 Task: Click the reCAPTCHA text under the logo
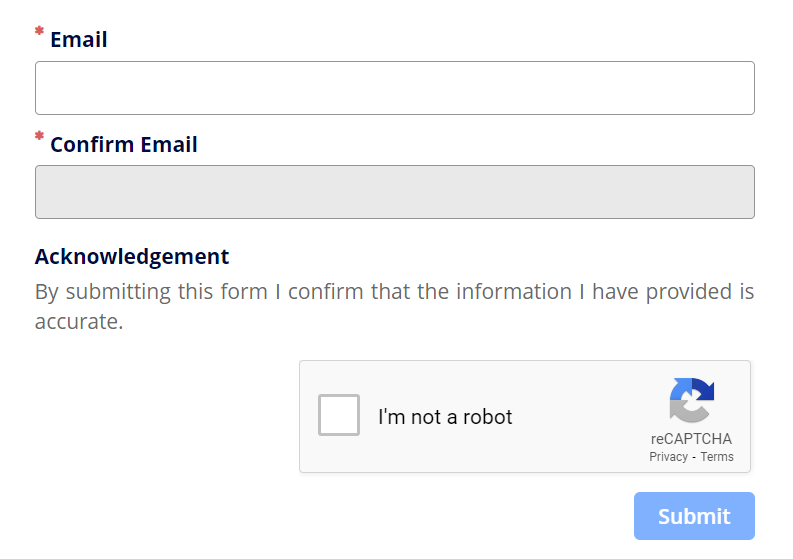[x=691, y=439]
